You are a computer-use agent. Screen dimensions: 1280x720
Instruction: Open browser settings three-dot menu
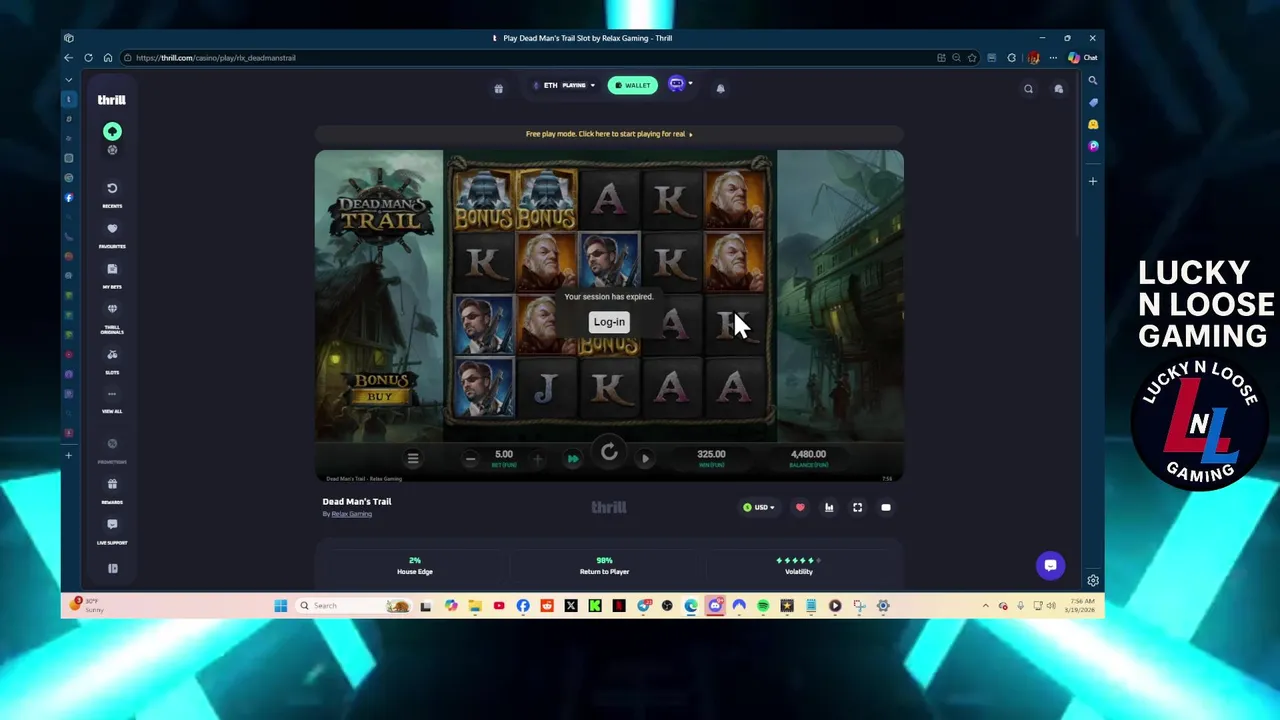point(1053,58)
